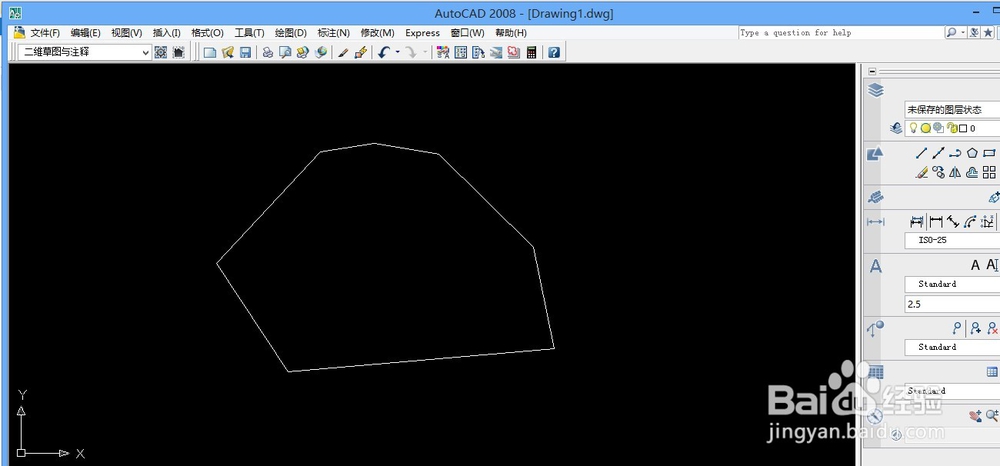Click the Plot printer icon

267,52
